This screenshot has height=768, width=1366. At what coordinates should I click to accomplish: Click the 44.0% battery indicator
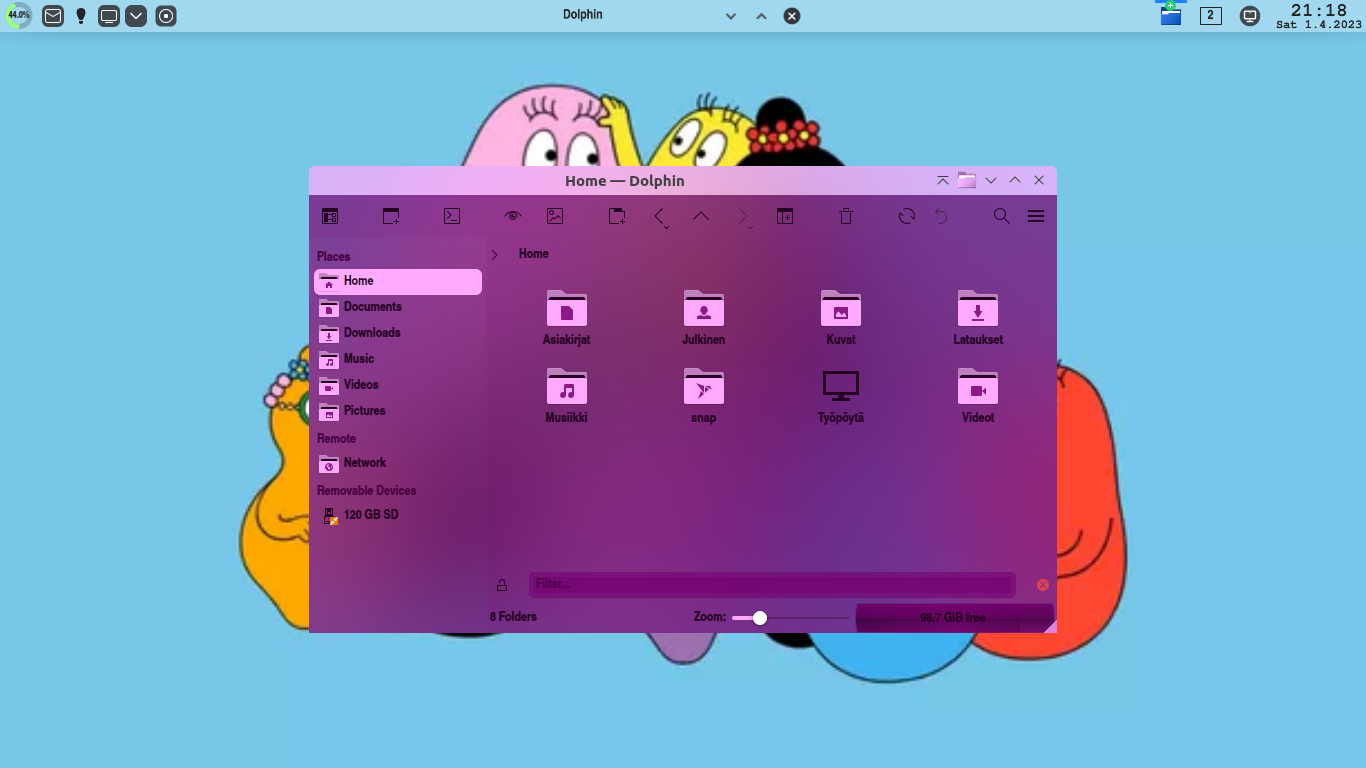19,16
